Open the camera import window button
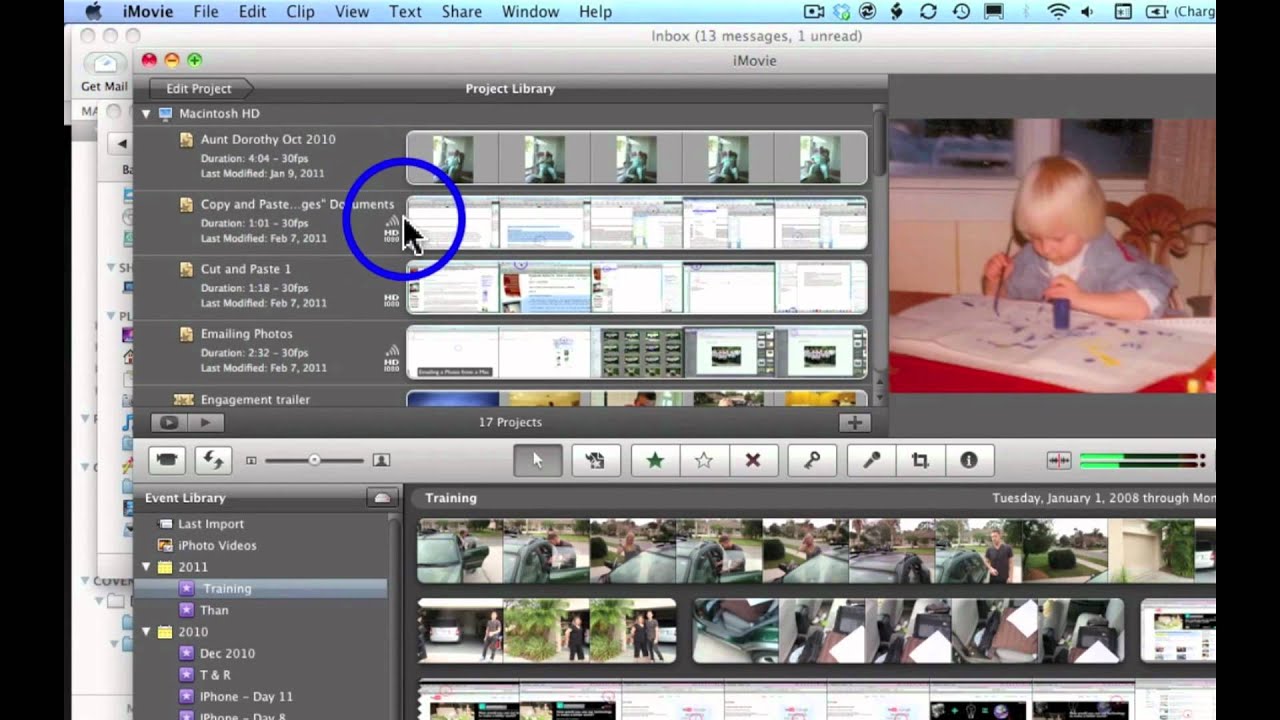The image size is (1280, 720). tap(167, 460)
